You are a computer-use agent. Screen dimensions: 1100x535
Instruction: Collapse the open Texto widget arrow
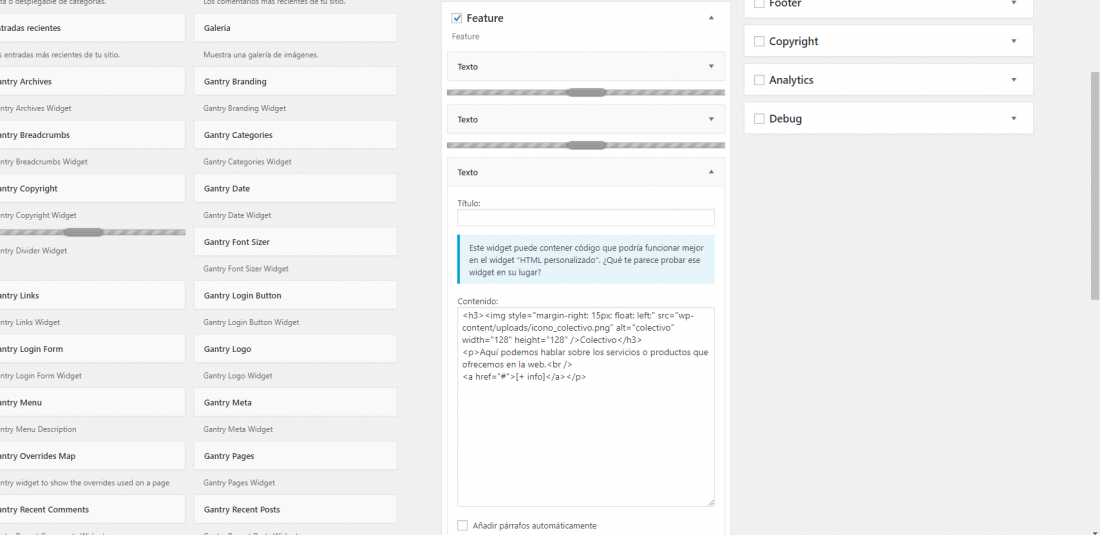pyautogui.click(x=711, y=172)
